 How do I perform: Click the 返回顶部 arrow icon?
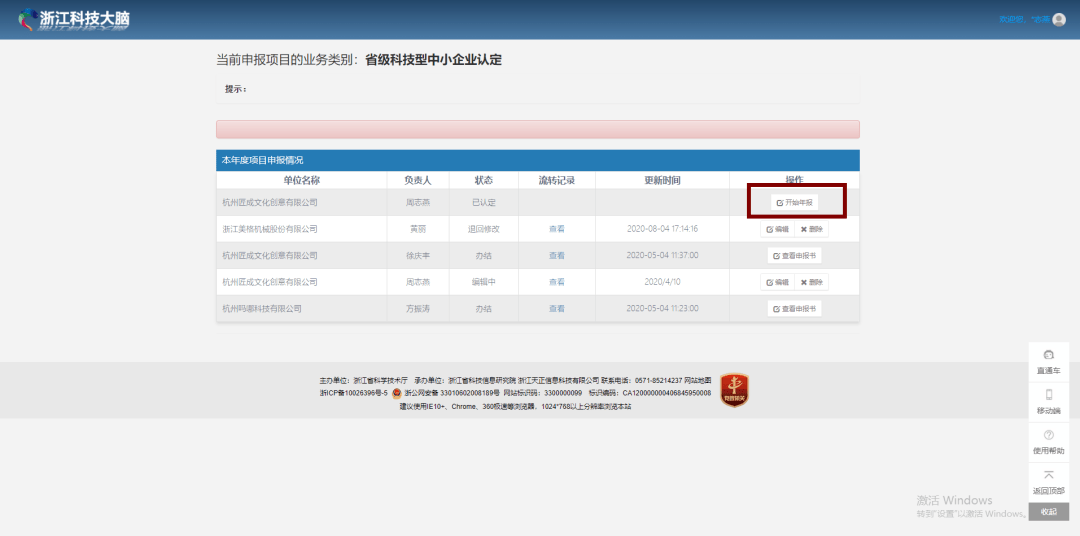(x=1048, y=475)
